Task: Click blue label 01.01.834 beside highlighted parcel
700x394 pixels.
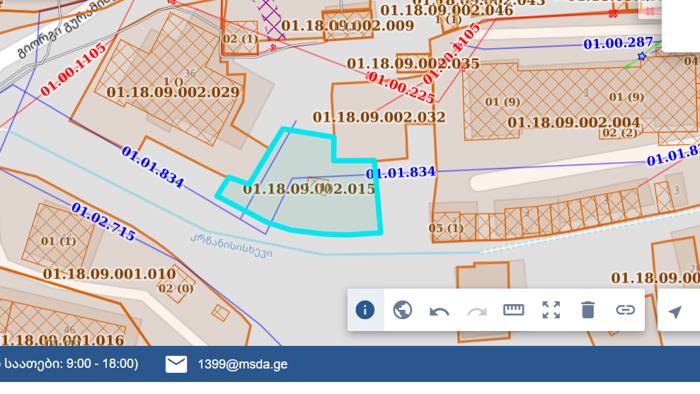Action: [x=400, y=173]
